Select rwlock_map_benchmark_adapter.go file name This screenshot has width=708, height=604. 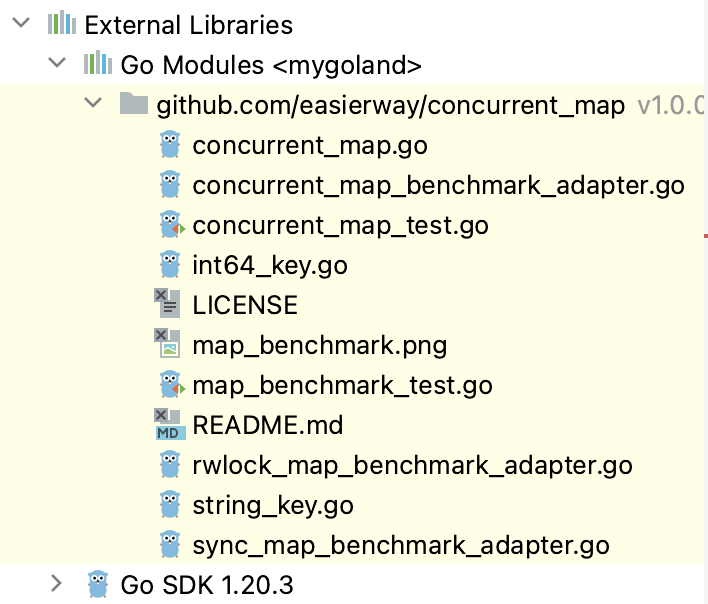click(x=412, y=466)
